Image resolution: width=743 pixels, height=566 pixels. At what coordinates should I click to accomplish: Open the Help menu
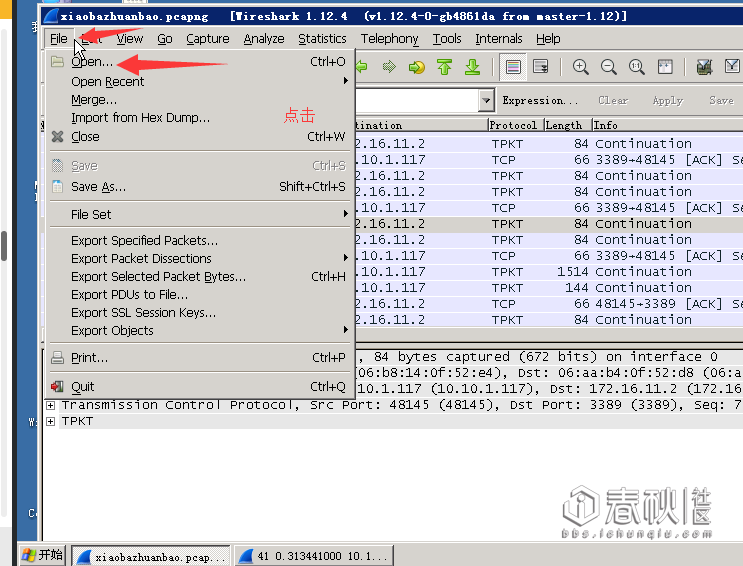(x=548, y=39)
